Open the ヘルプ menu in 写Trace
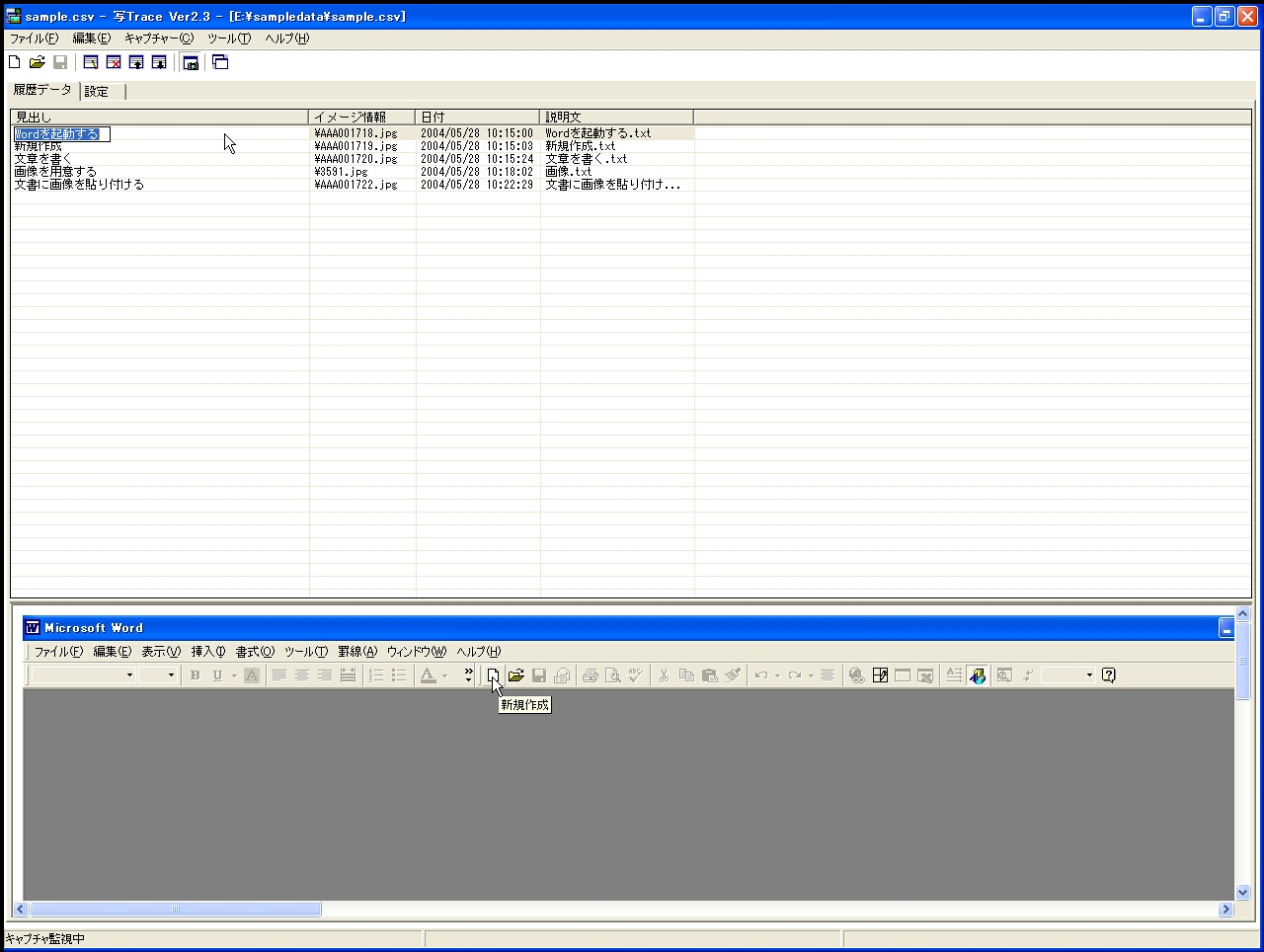Image resolution: width=1264 pixels, height=952 pixels. (287, 39)
